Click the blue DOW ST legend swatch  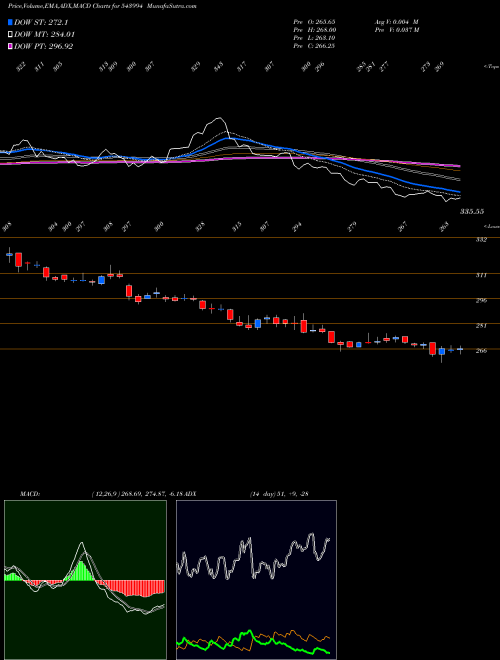click(10, 22)
